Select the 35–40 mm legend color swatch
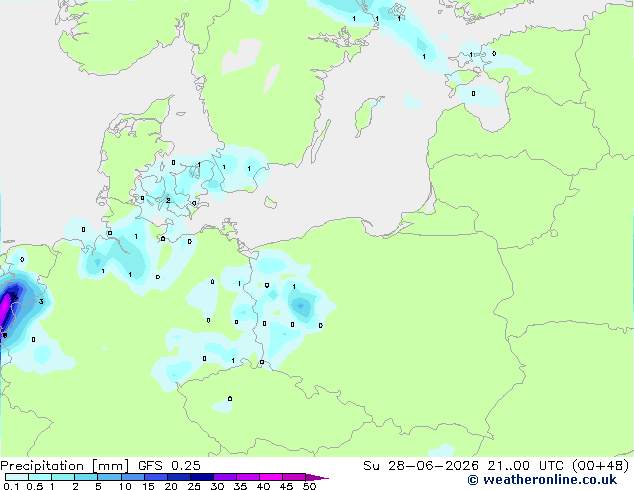Viewport: 634px width, 490px height. [x=247, y=477]
